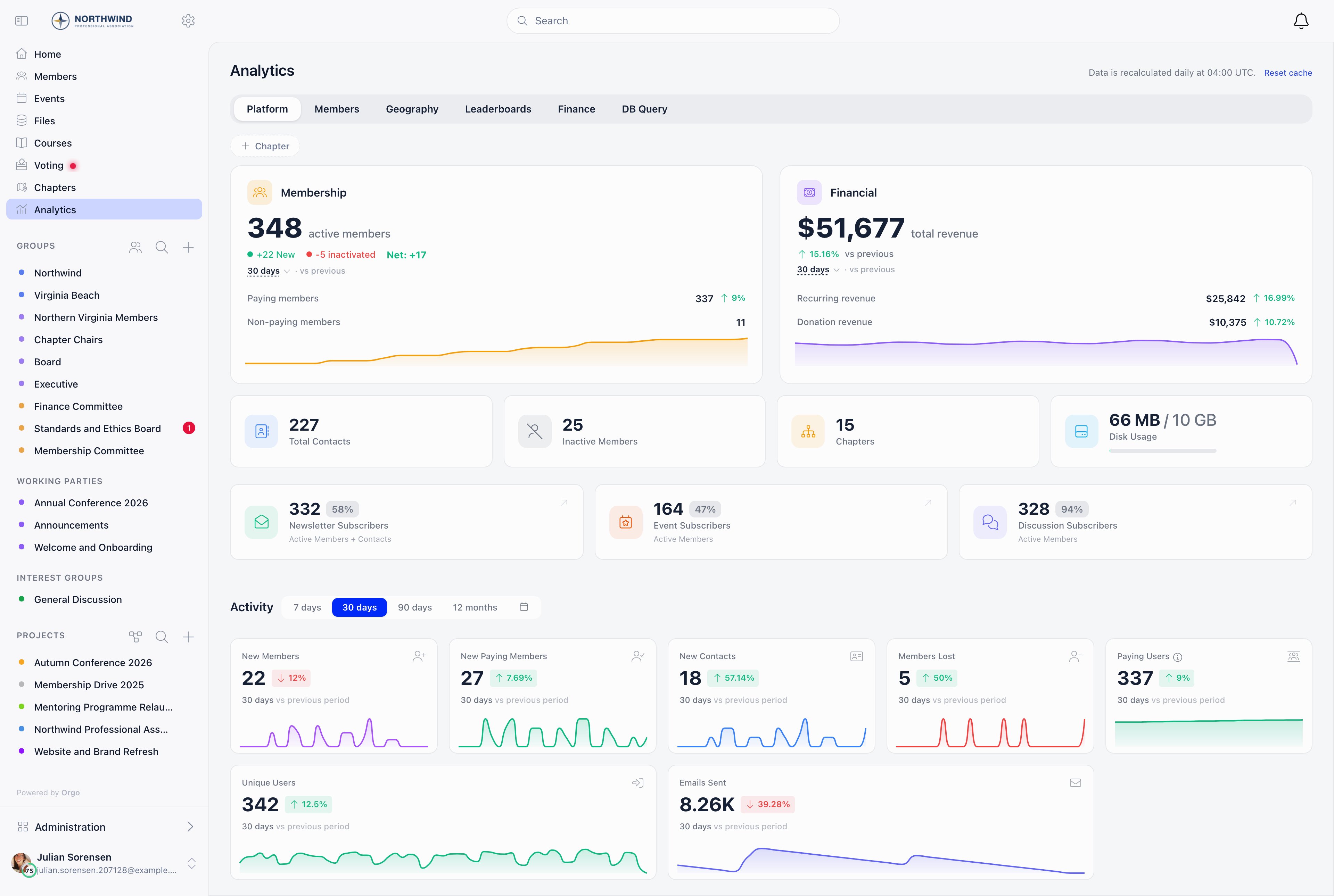
Task: Open the Standards and Ethics Board group
Action: pos(105,429)
